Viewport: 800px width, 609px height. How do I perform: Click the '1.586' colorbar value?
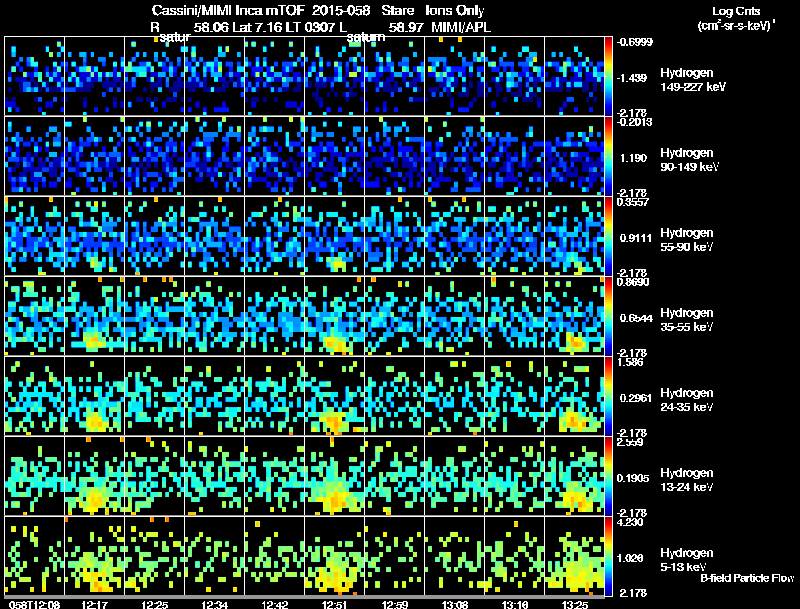[x=631, y=362]
